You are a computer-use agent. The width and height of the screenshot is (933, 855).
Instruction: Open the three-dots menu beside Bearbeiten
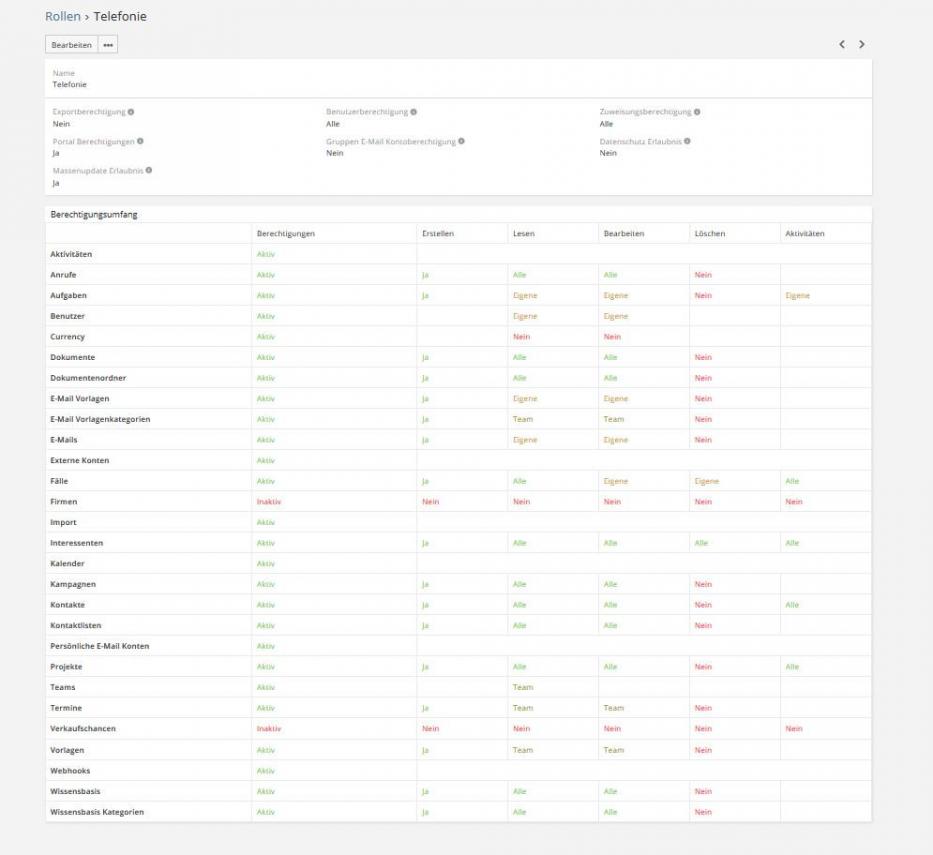(107, 45)
